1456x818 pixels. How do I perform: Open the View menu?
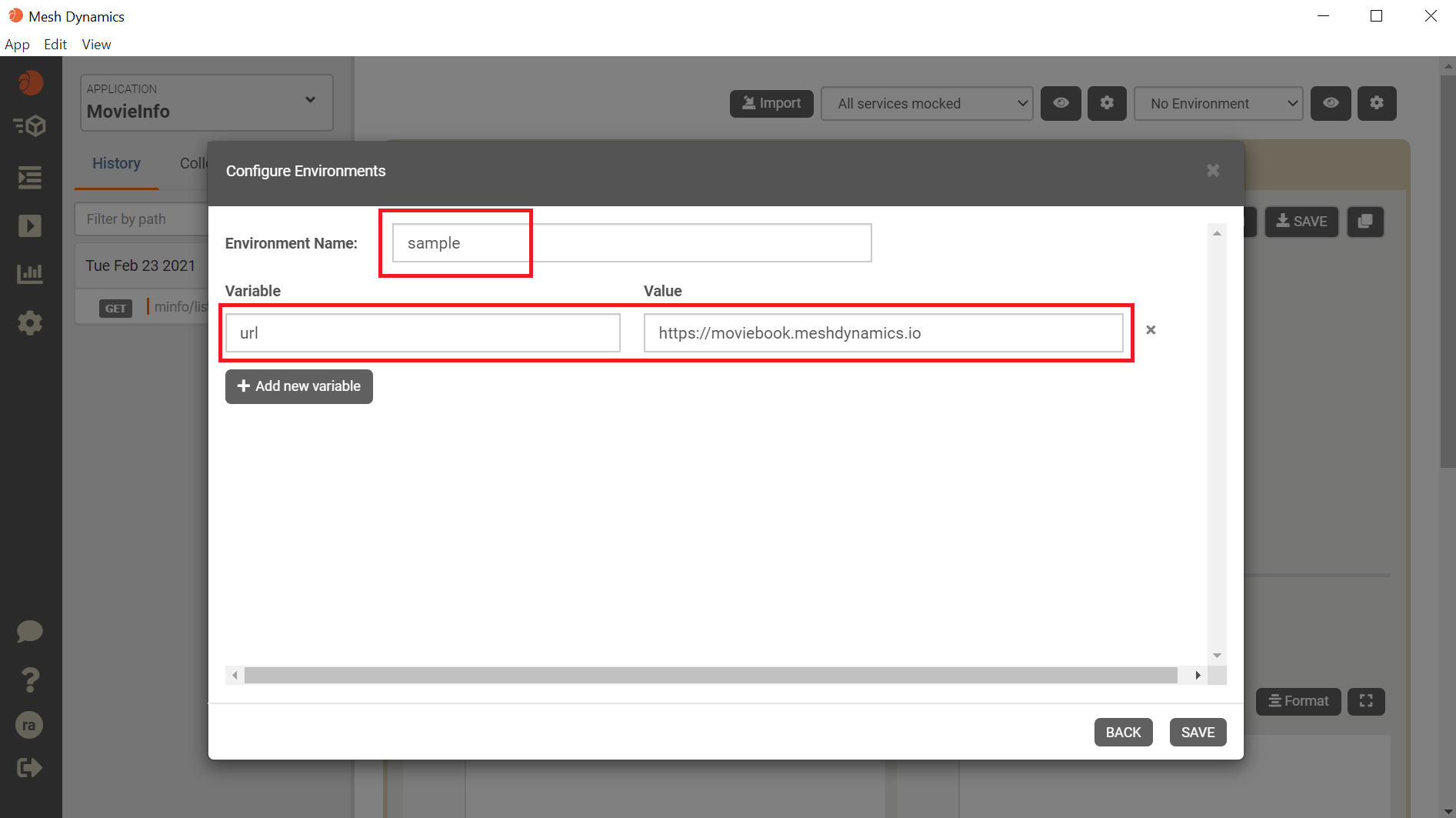point(96,45)
